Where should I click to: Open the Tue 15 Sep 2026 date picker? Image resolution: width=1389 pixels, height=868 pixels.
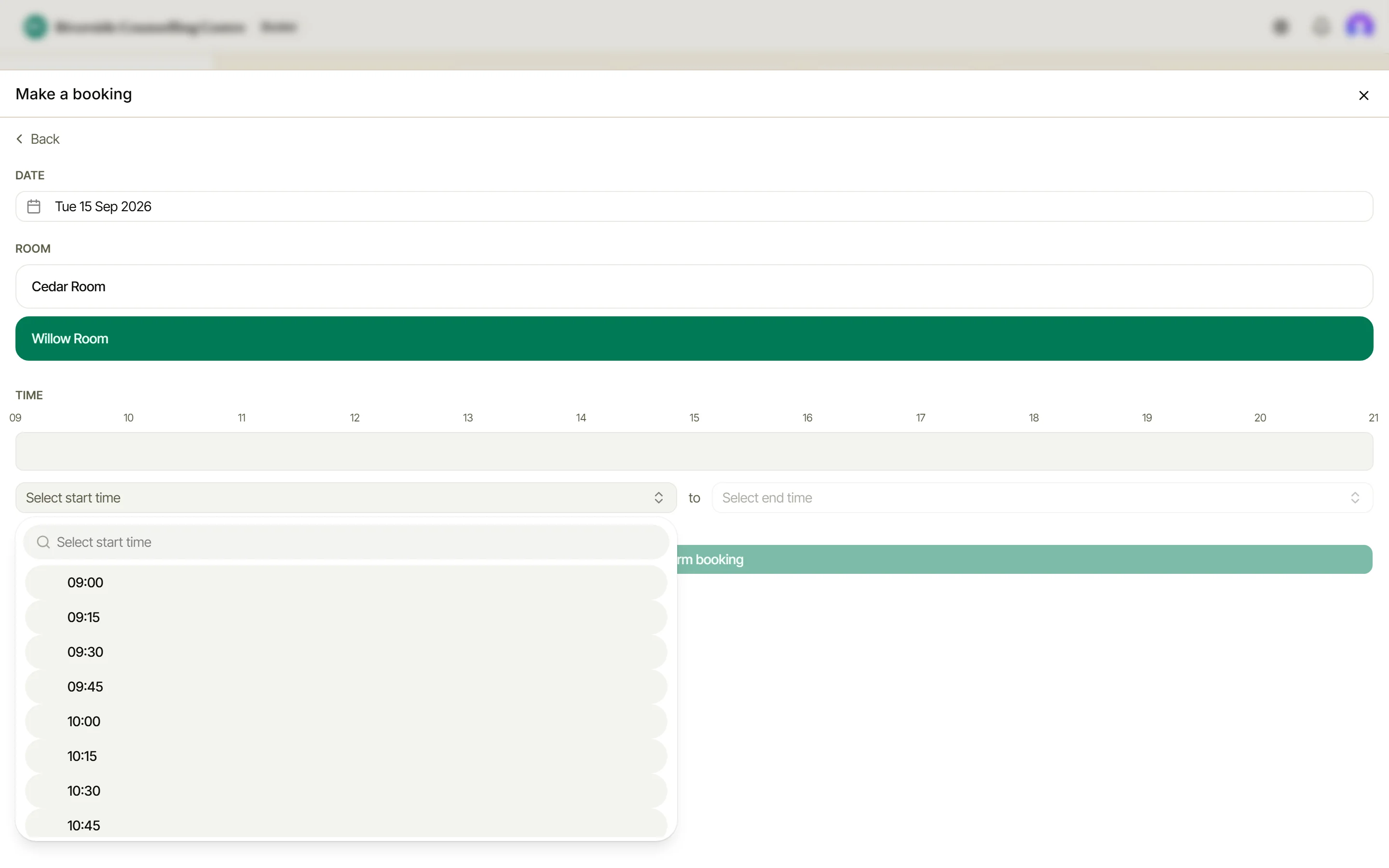[694, 207]
